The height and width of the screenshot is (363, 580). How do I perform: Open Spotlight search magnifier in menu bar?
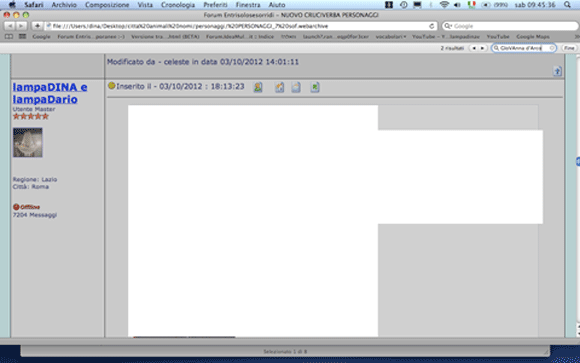[x=567, y=5]
